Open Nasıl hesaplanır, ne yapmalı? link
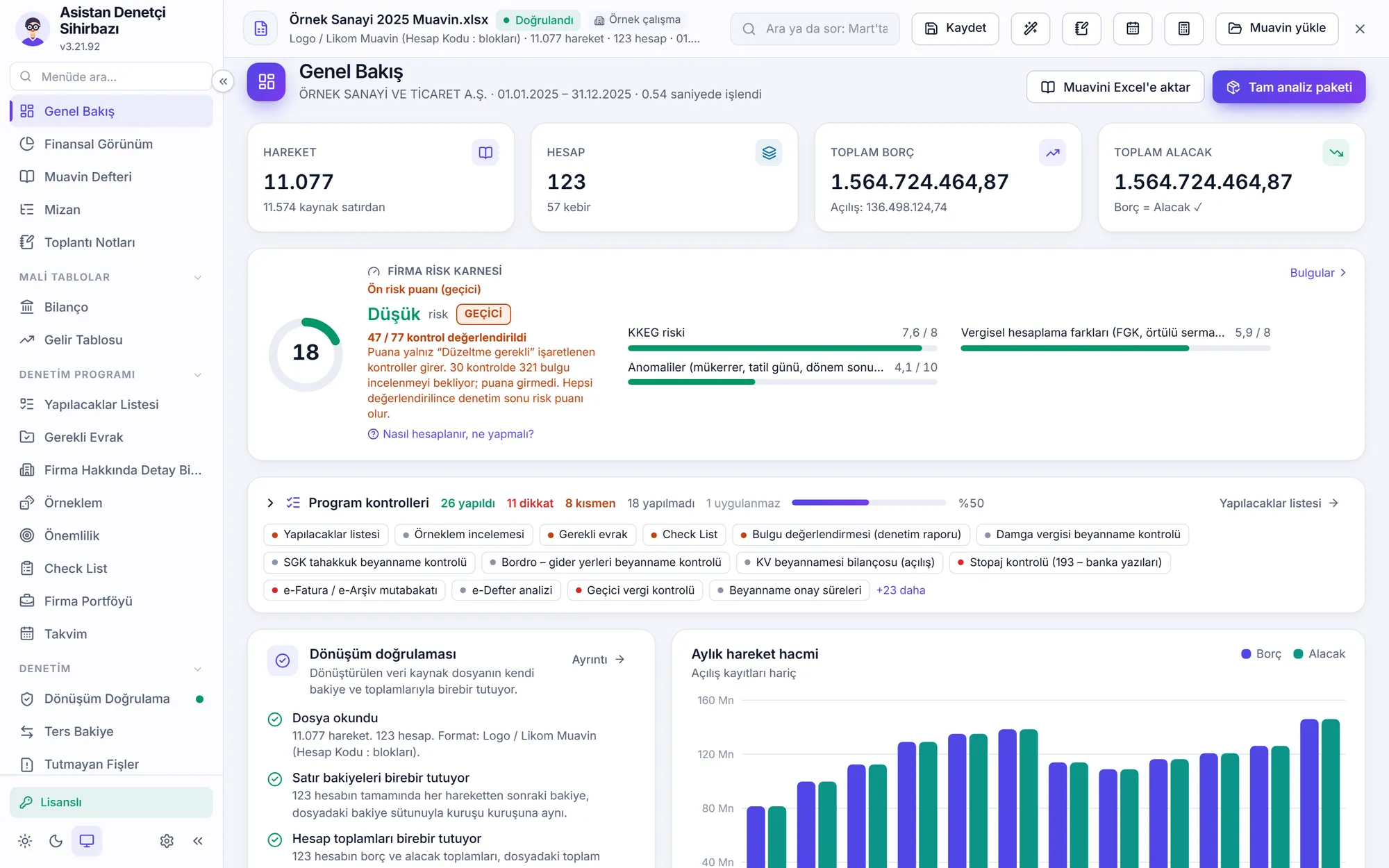The image size is (1389, 868). (451, 434)
